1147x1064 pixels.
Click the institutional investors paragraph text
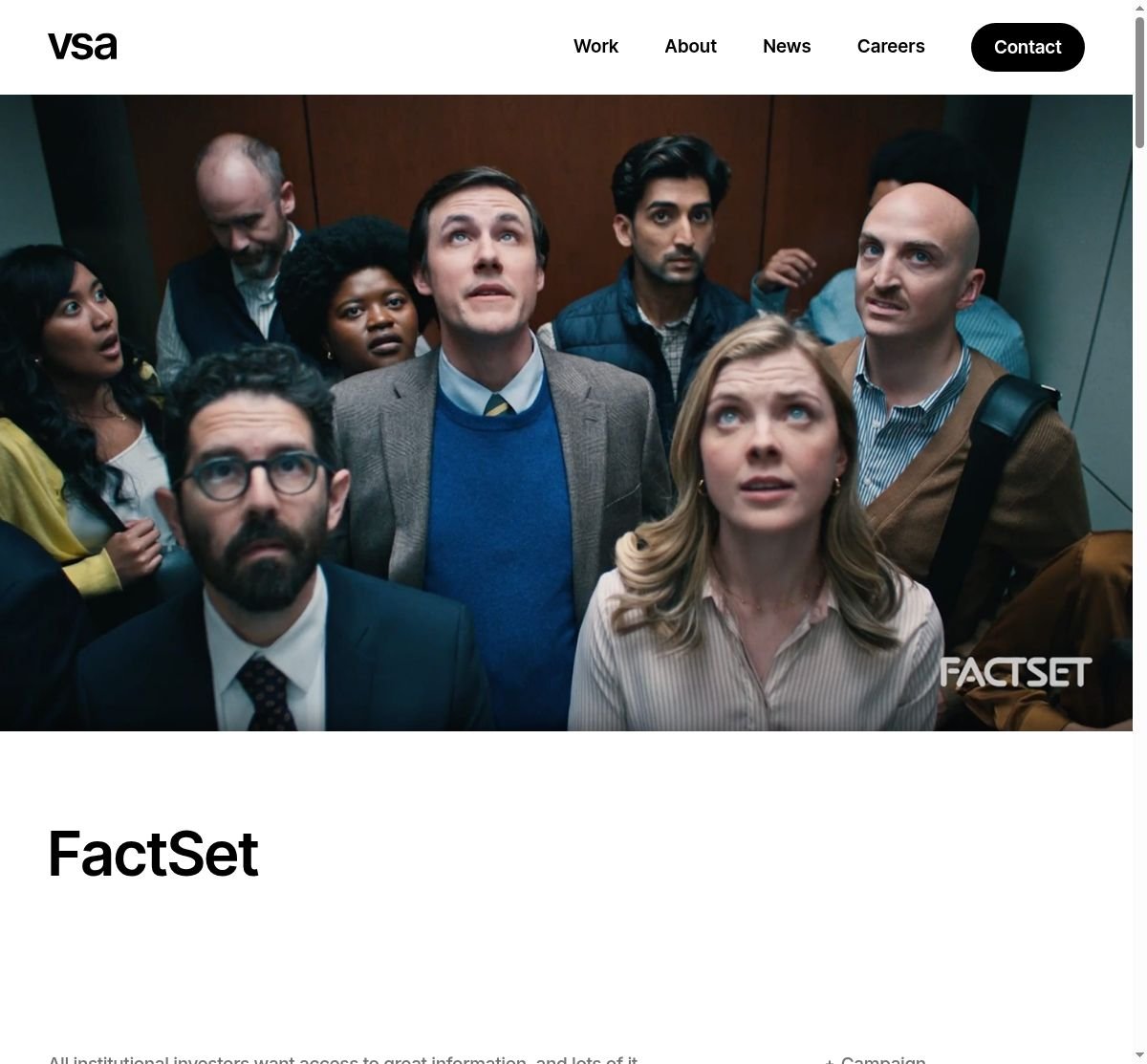point(343,1059)
